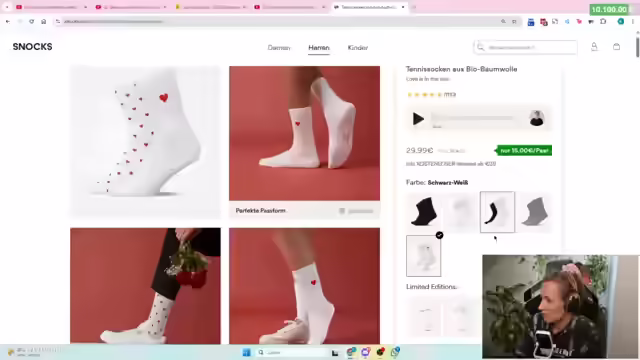Click the browser back arrow
The width and height of the screenshot is (640, 360).
[x=8, y=21]
